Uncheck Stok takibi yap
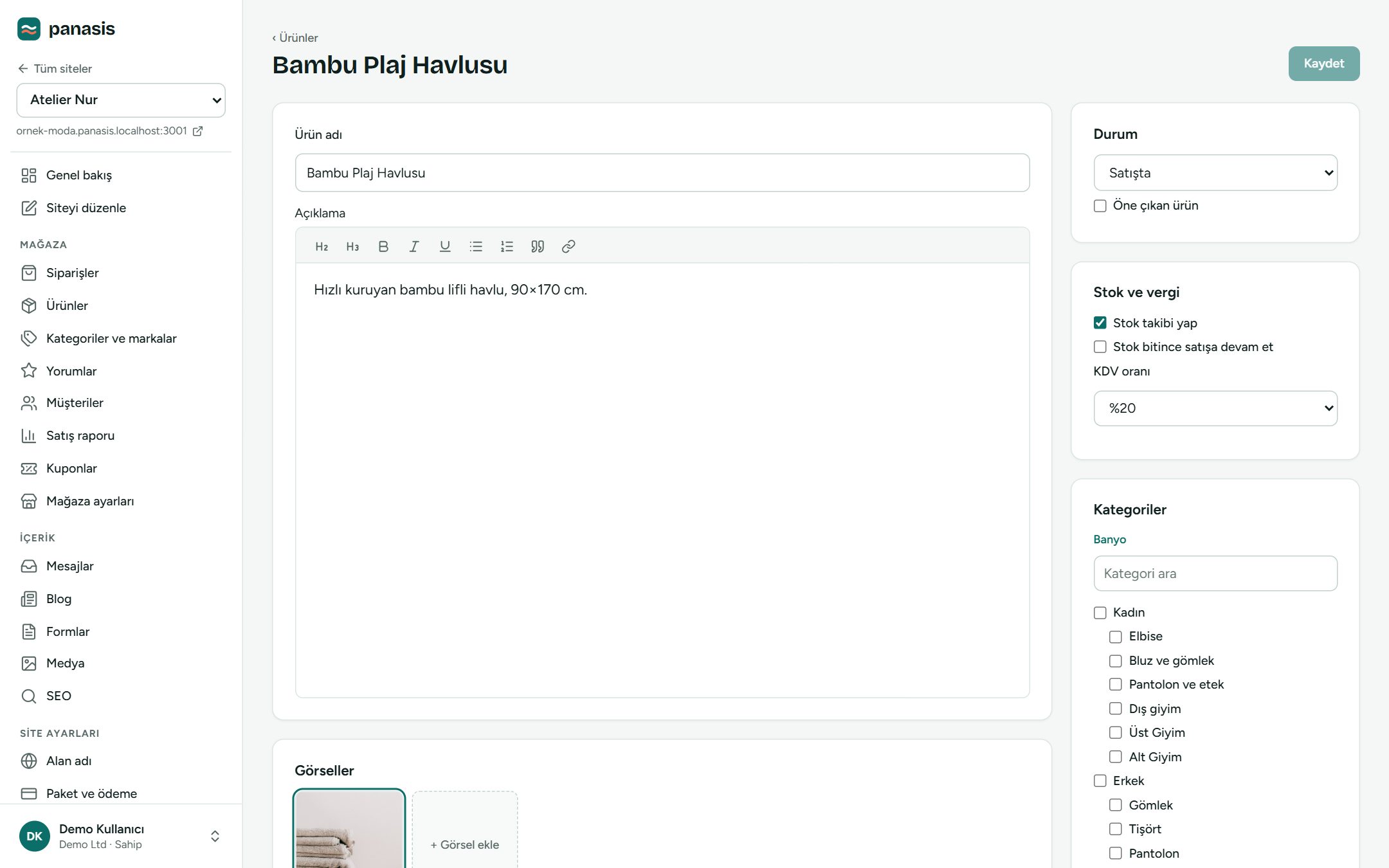 1100,323
